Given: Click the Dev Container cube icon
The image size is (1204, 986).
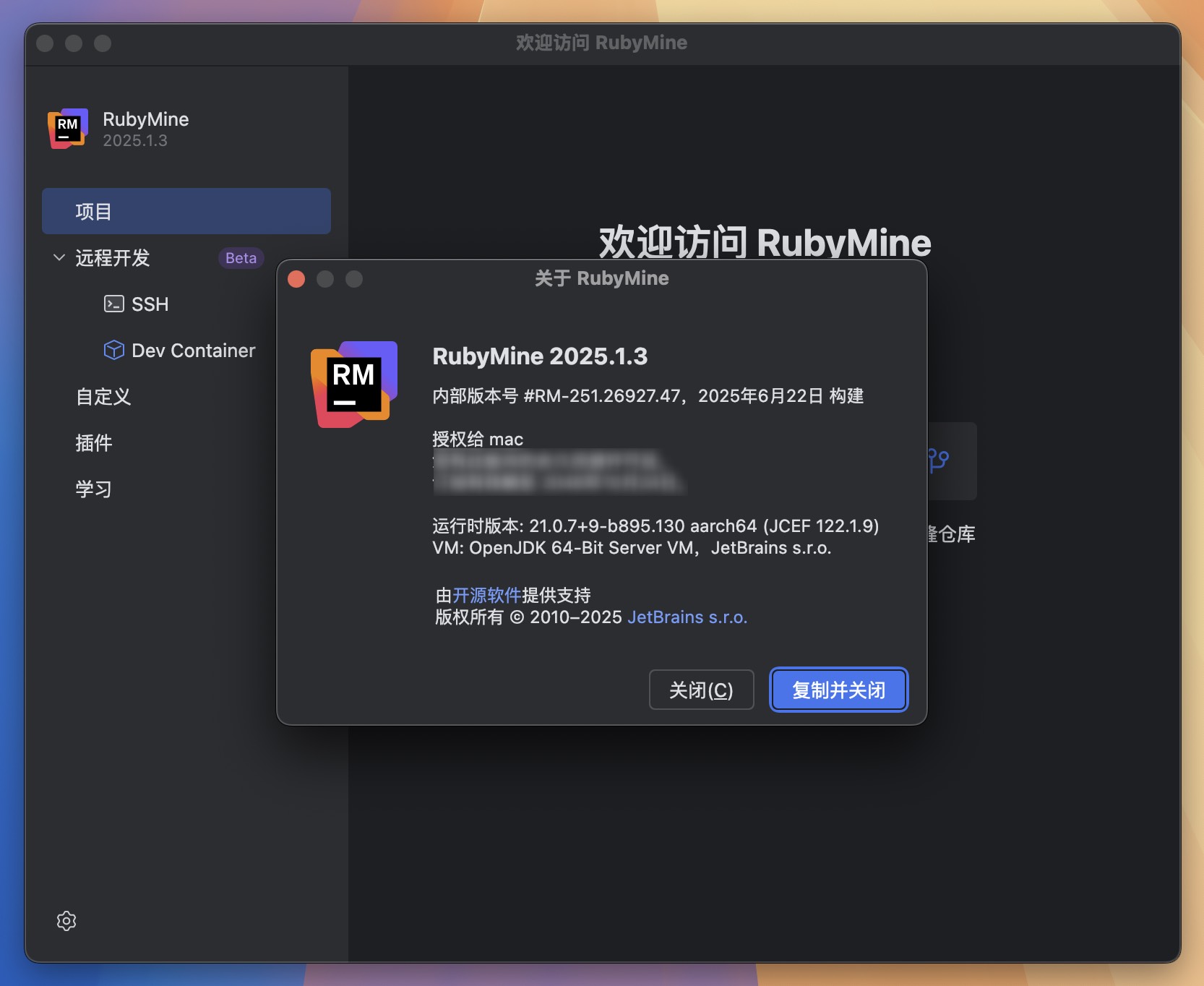Looking at the screenshot, I should pyautogui.click(x=113, y=351).
